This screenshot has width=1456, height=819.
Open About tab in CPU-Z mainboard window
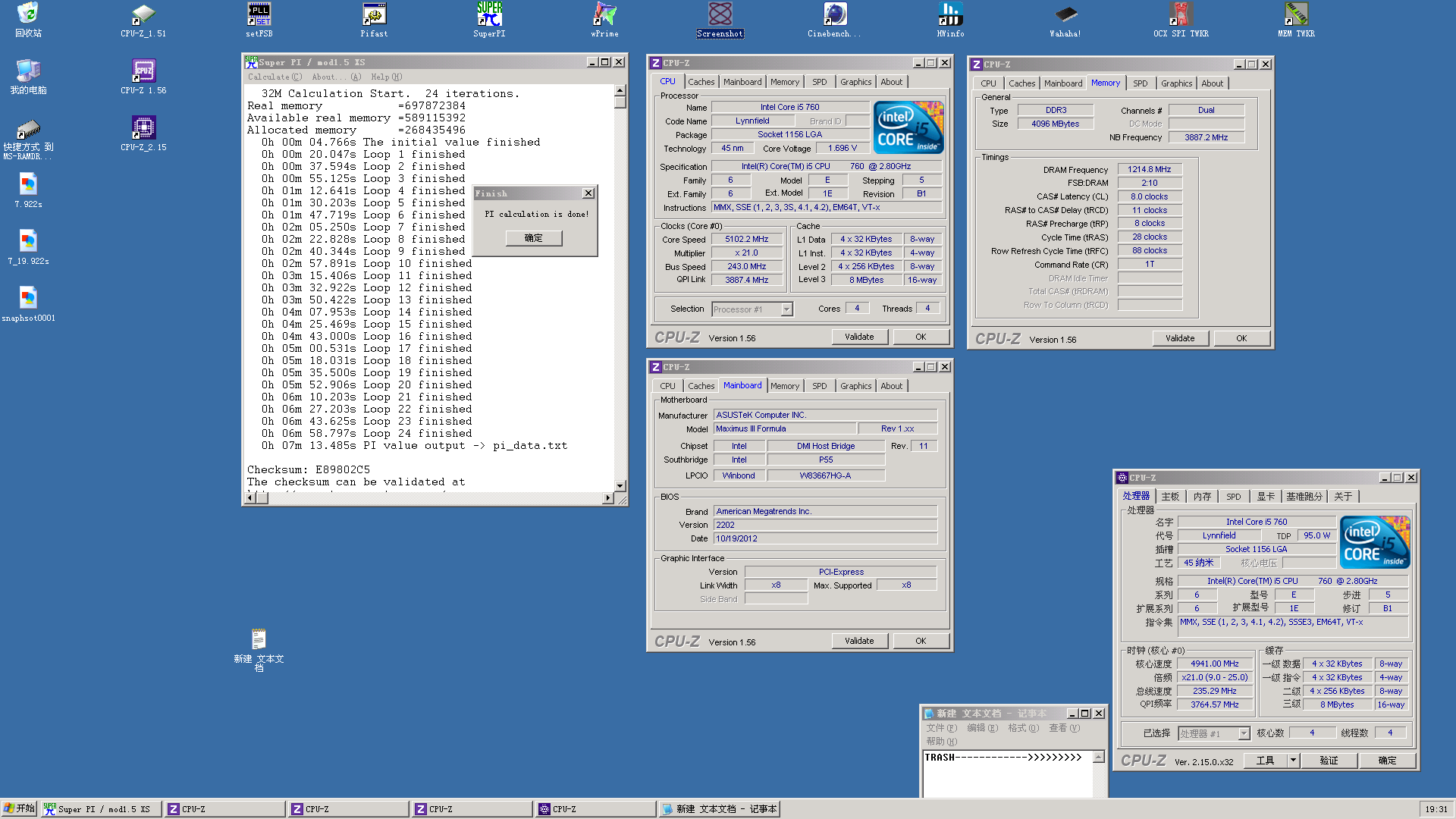891,386
